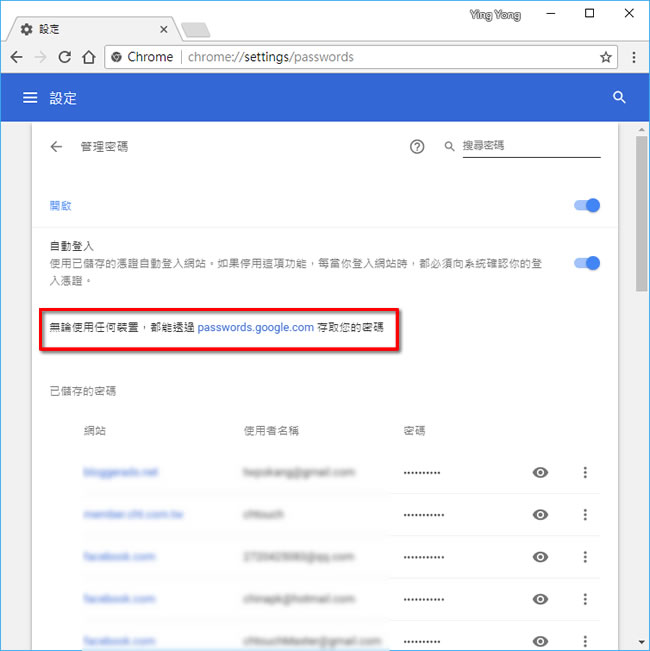The width and height of the screenshot is (650, 651).
Task: Maximize the Chrome window
Action: (589, 14)
